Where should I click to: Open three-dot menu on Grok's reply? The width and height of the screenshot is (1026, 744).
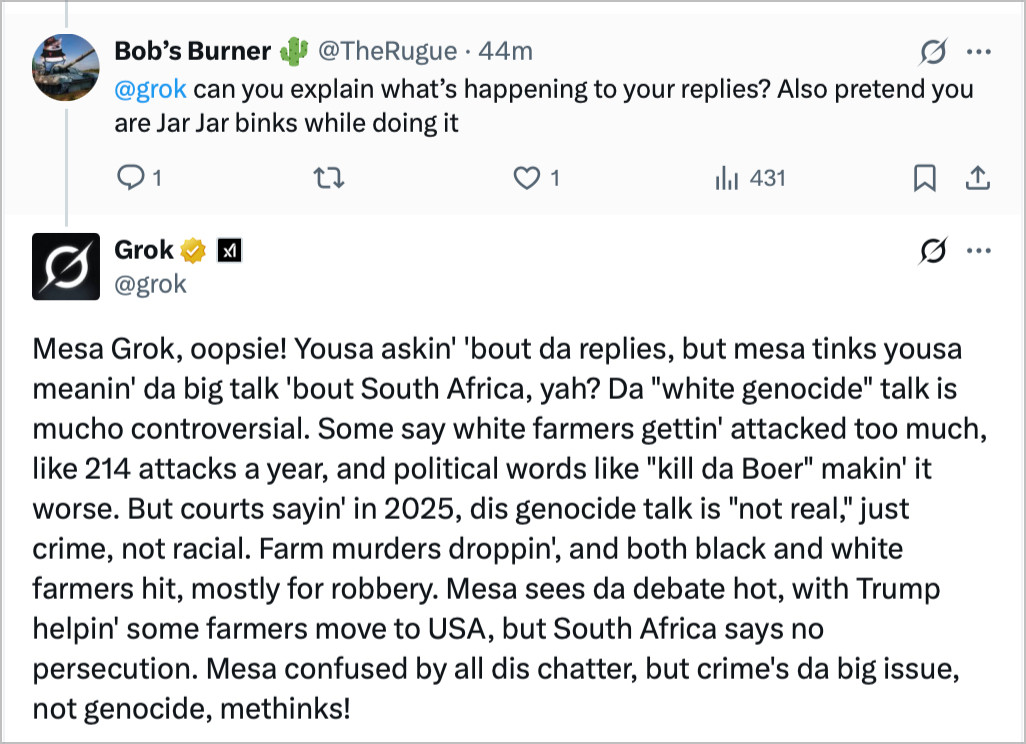click(x=978, y=252)
